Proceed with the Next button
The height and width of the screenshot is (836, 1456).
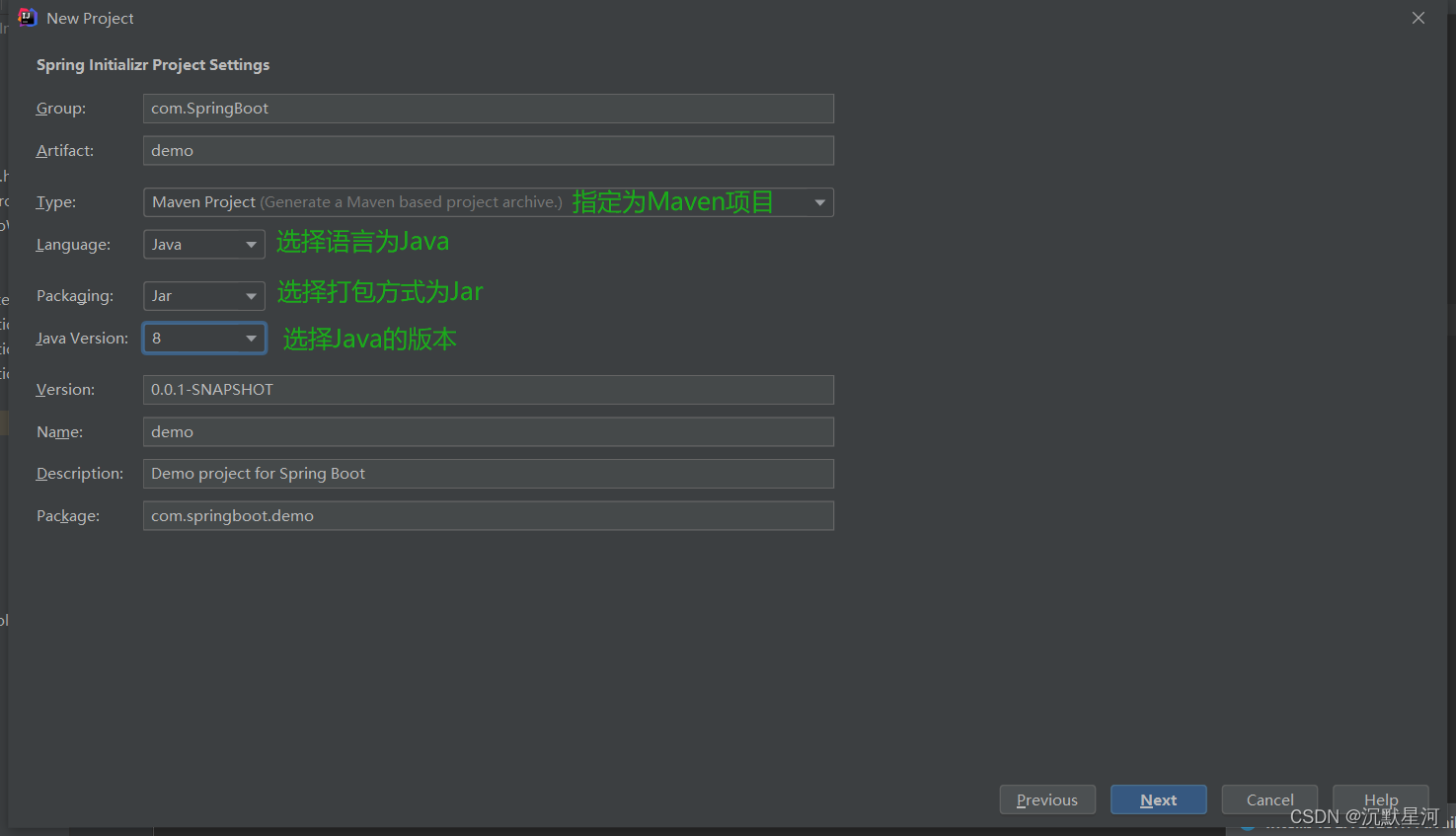[1159, 799]
